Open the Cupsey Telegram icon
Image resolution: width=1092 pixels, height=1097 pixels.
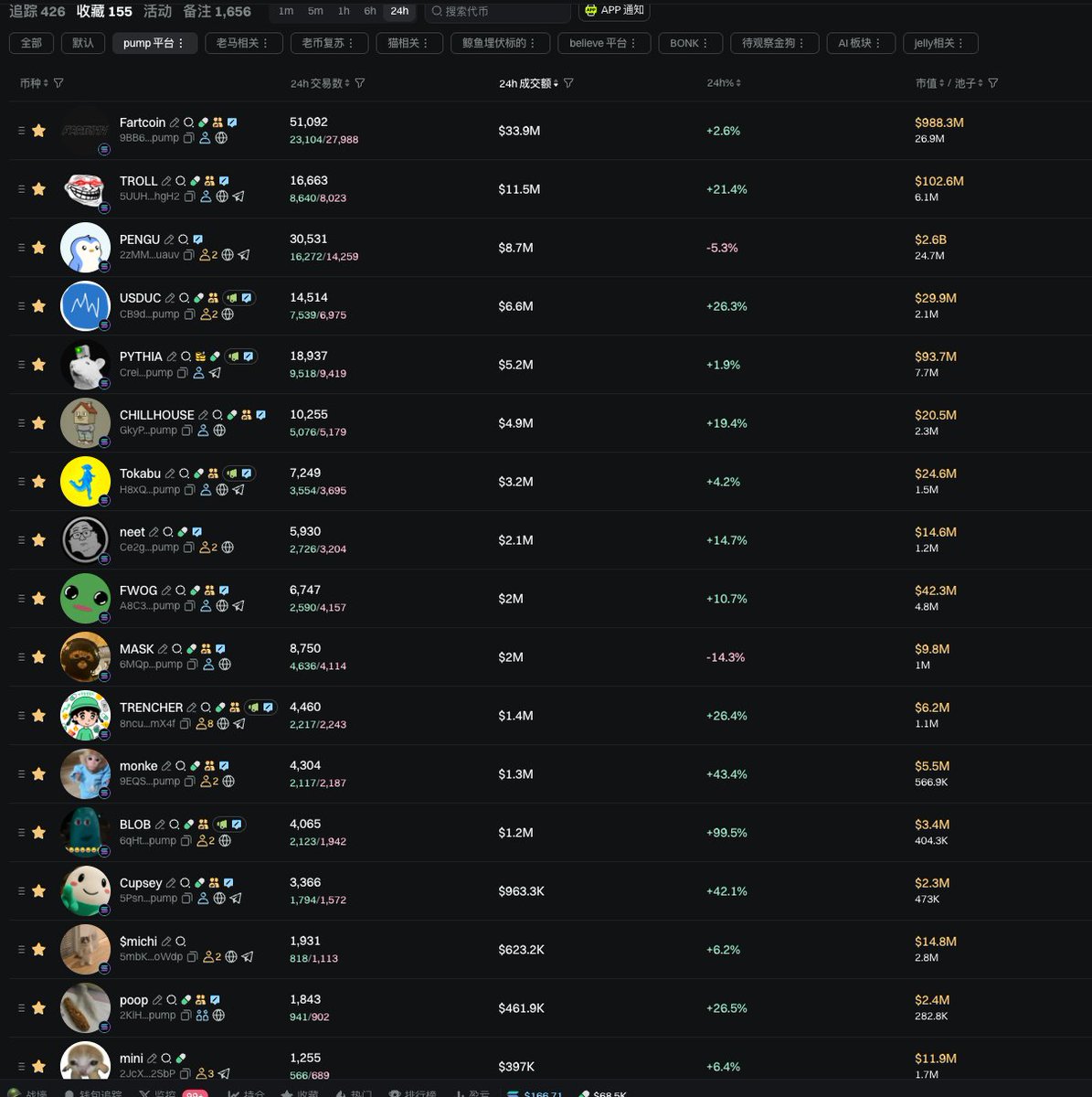pos(236,899)
